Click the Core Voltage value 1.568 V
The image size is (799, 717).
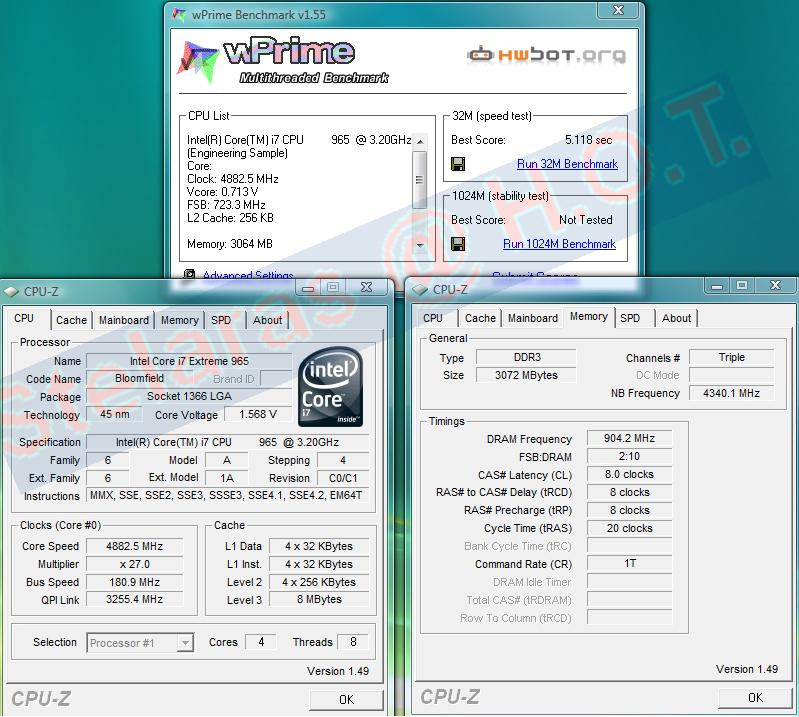point(258,414)
